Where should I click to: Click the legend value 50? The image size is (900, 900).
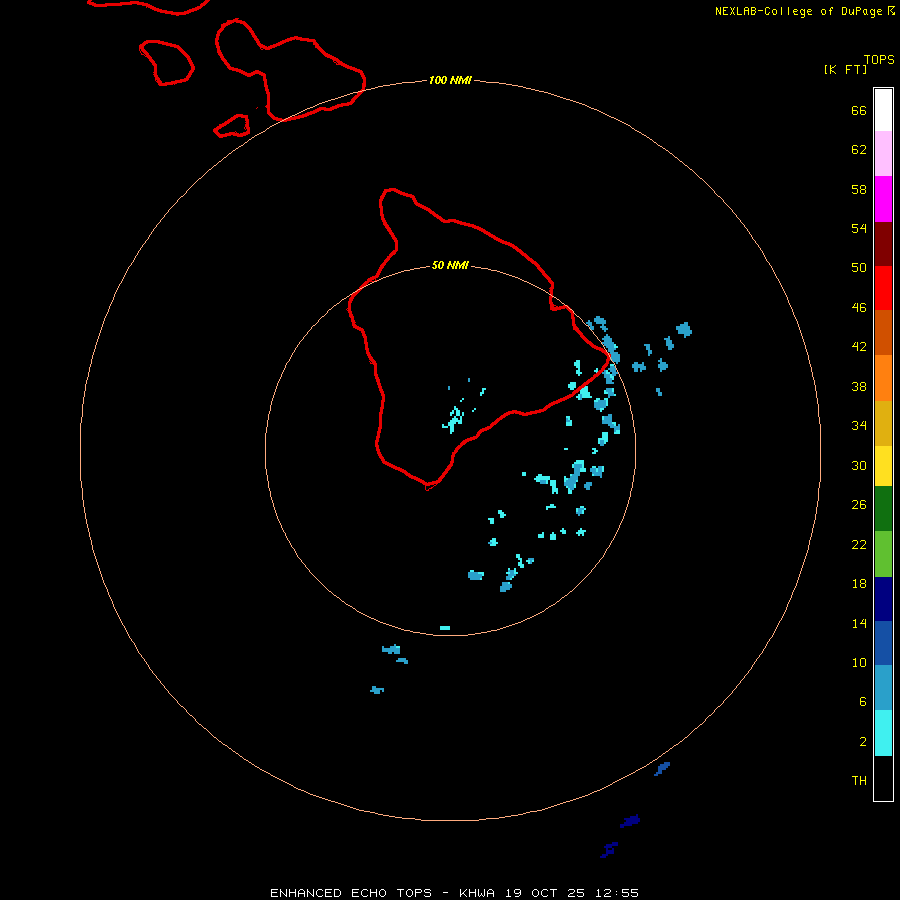859,267
